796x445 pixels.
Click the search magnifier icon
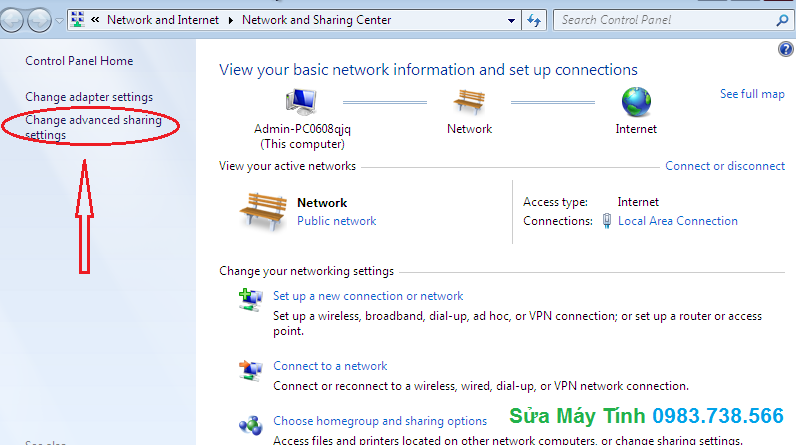pos(782,20)
